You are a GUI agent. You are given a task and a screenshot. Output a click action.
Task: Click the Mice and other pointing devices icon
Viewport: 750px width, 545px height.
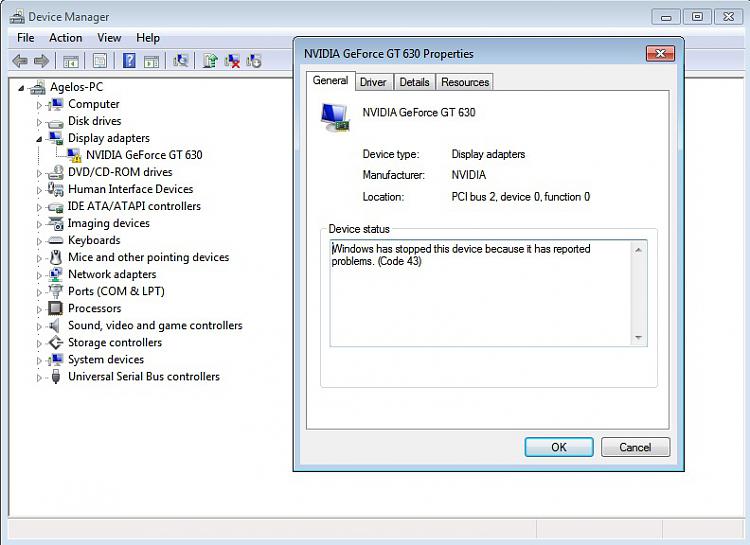[55, 257]
